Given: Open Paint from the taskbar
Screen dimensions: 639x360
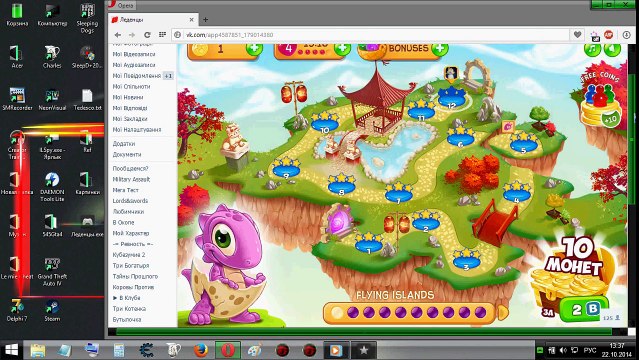Looking at the screenshot, I should pyautogui.click(x=255, y=350).
